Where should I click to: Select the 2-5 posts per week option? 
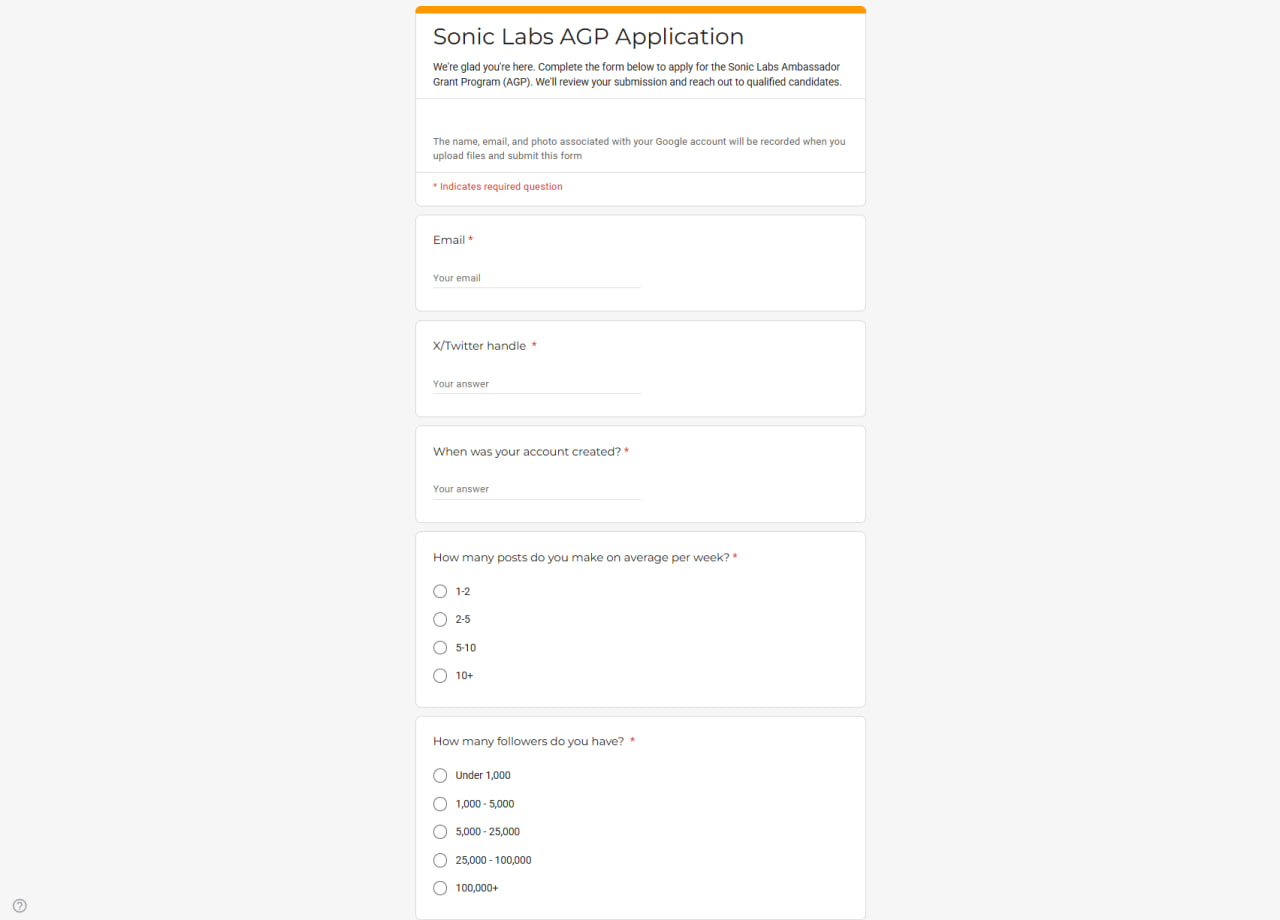coord(440,619)
